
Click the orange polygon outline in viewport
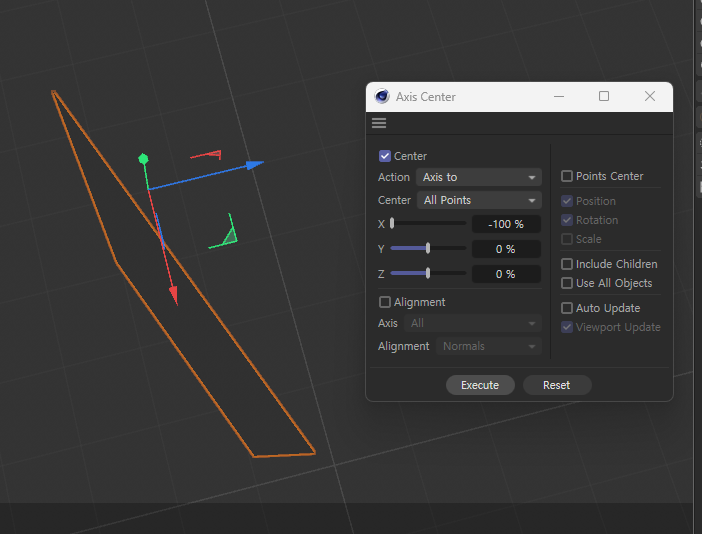coord(184,273)
